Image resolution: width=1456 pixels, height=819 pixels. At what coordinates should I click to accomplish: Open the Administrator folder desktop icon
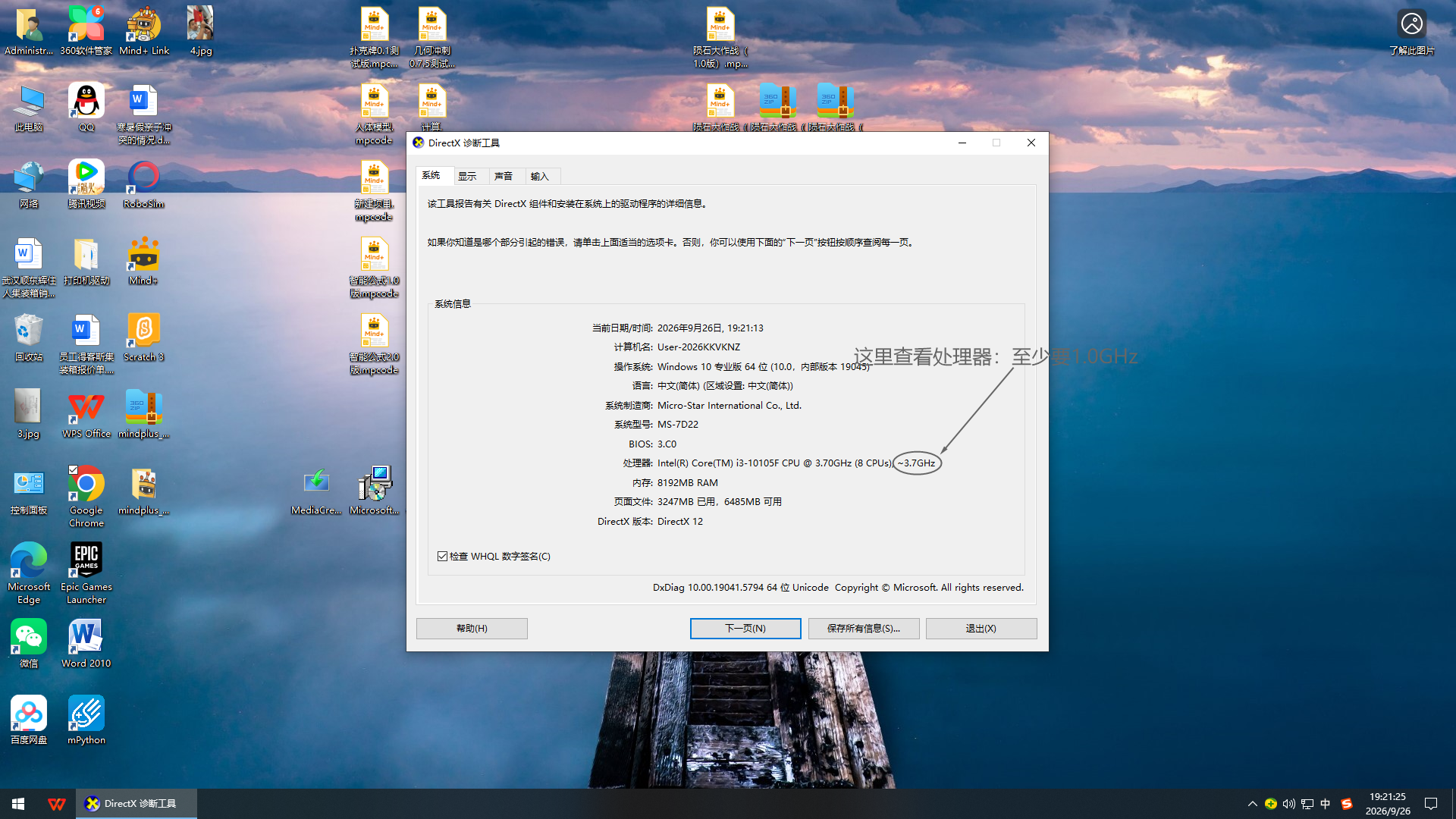(x=29, y=31)
